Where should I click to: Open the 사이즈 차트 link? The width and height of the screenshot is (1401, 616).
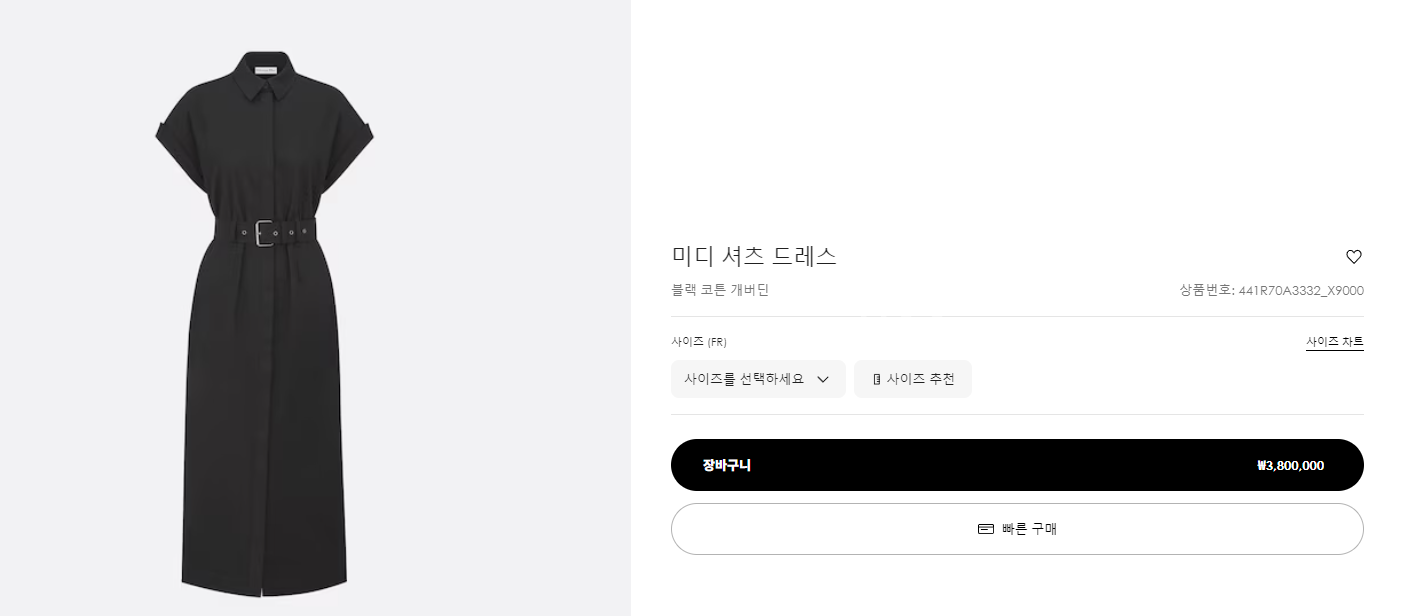1334,342
